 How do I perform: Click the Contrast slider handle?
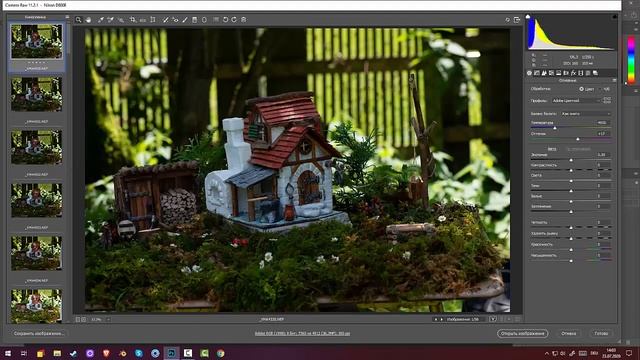pos(571,170)
